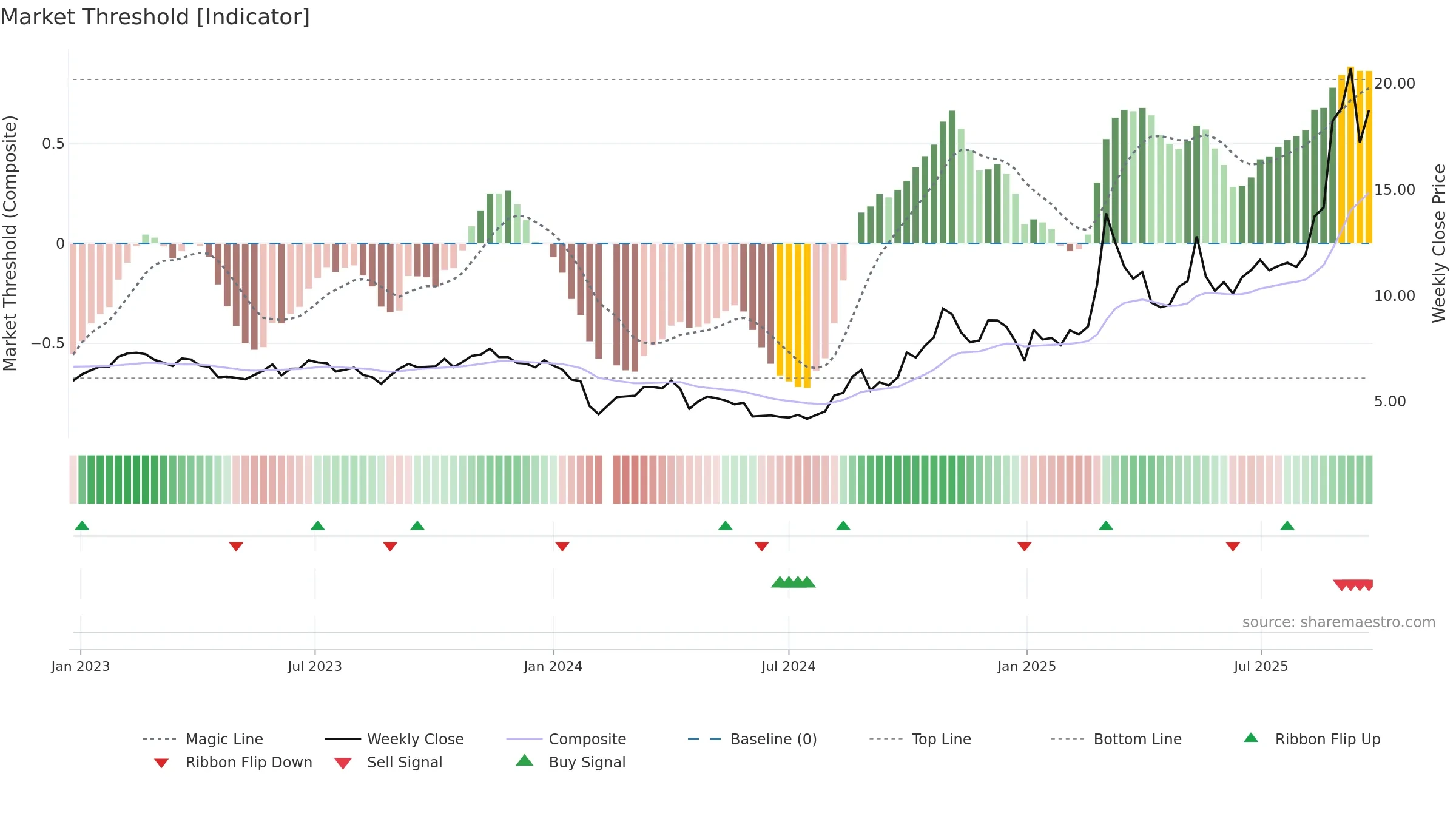The width and height of the screenshot is (1456, 819).
Task: Toggle the Sell Signal legend entry
Action: point(388,762)
